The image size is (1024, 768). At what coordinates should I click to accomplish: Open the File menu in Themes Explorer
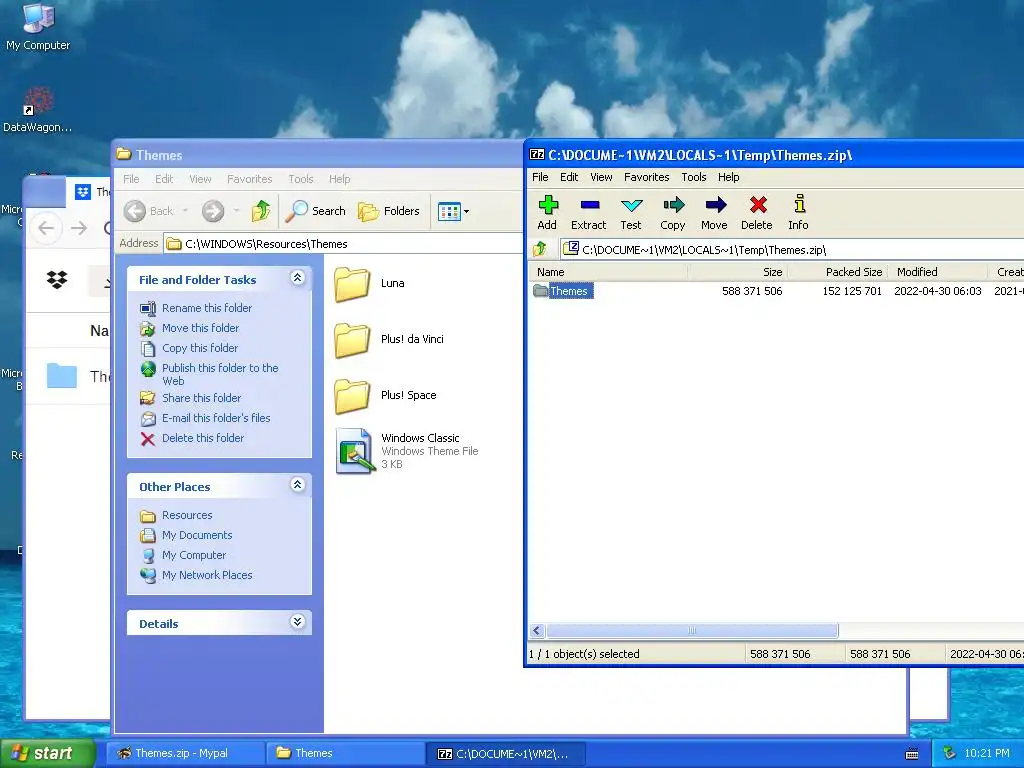[x=131, y=179]
